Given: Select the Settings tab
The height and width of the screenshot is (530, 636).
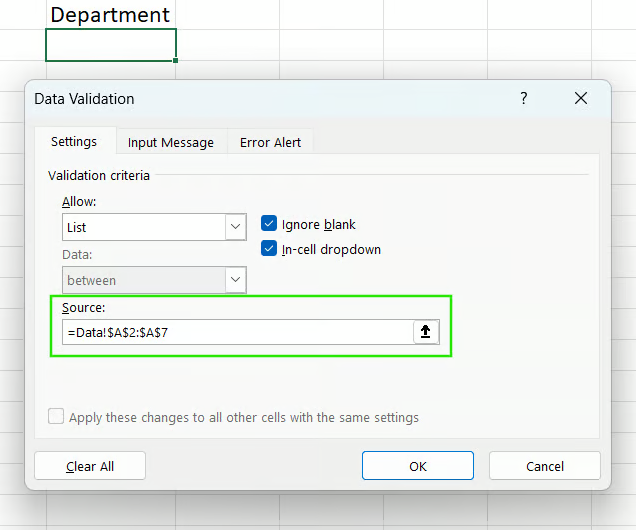Looking at the screenshot, I should click(x=74, y=142).
